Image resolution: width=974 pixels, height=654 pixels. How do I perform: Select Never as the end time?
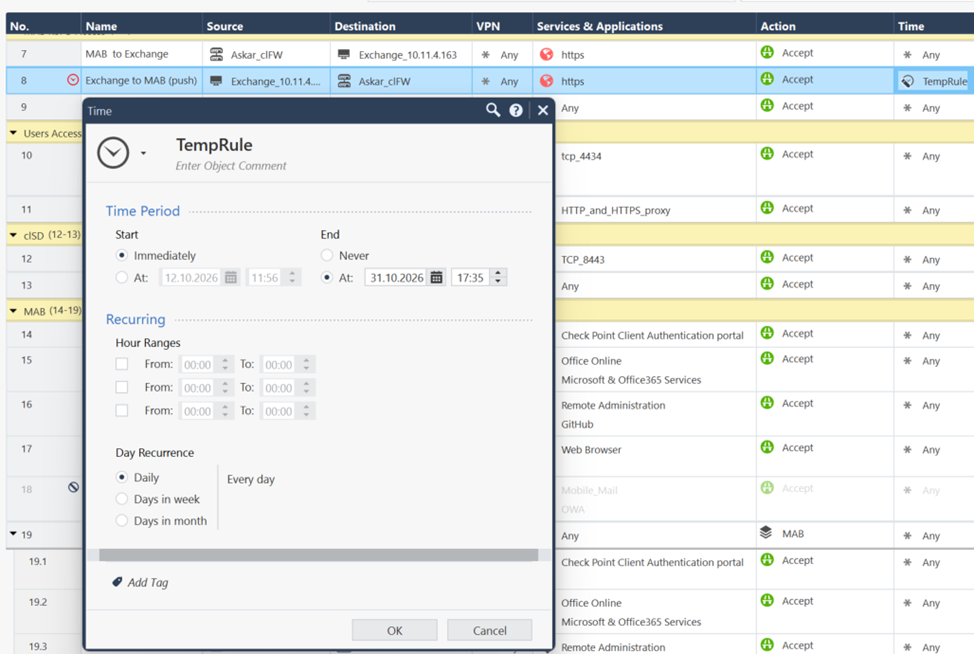coord(327,255)
